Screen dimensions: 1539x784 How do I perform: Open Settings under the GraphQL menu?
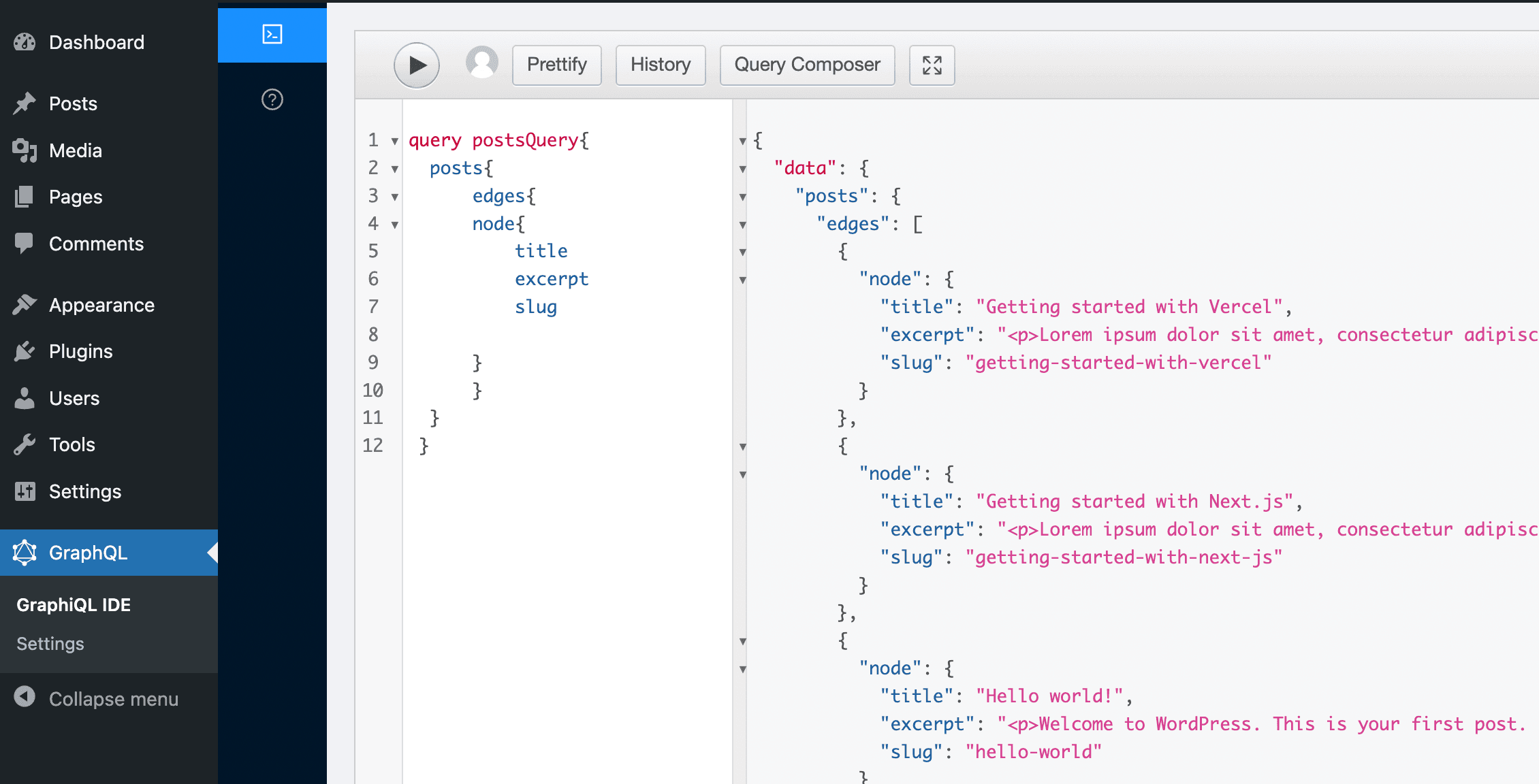50,643
